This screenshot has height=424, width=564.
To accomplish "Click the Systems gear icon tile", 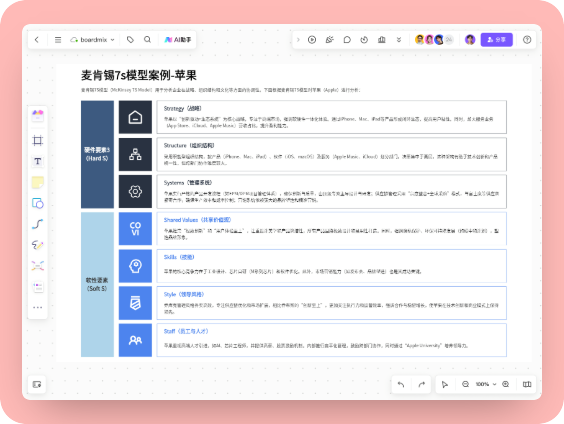I will pos(135,192).
